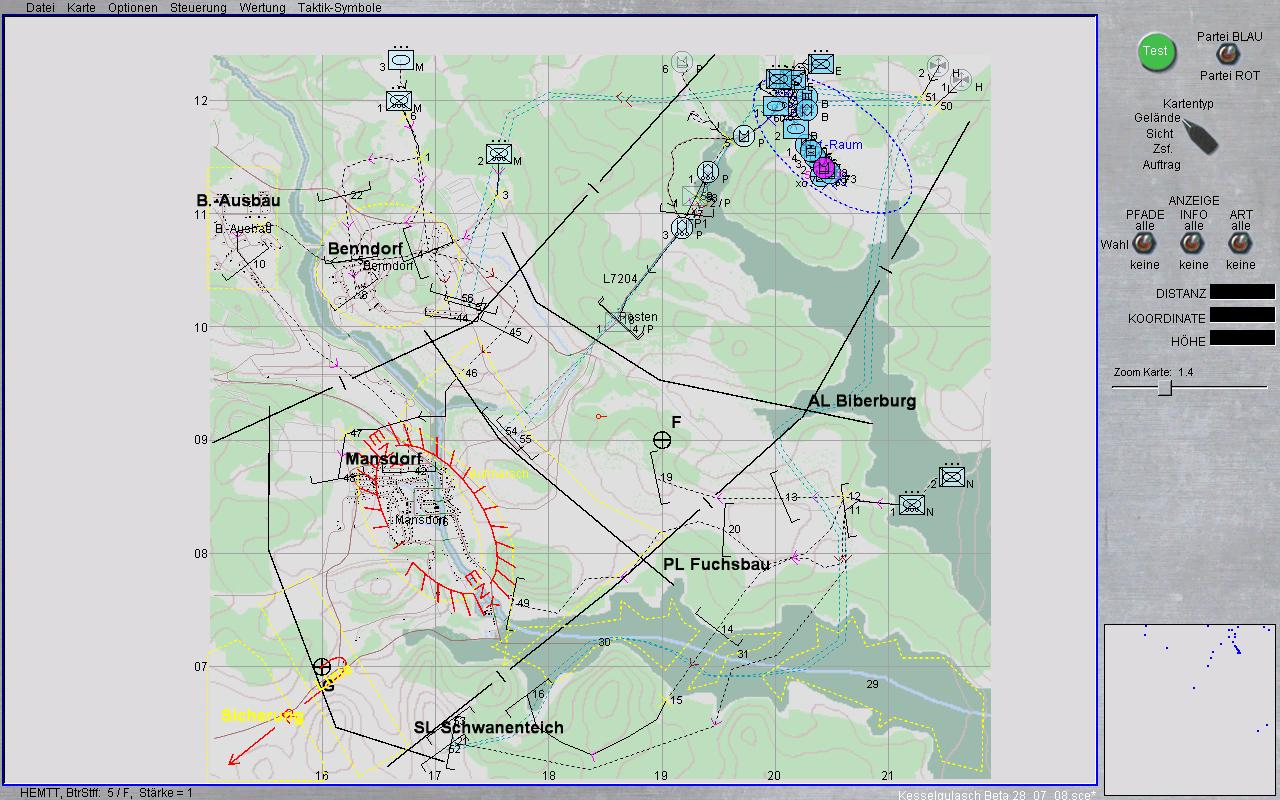Select unit 2 N east of Fuchsbau
Viewport: 1280px width, 800px height.
click(x=952, y=477)
